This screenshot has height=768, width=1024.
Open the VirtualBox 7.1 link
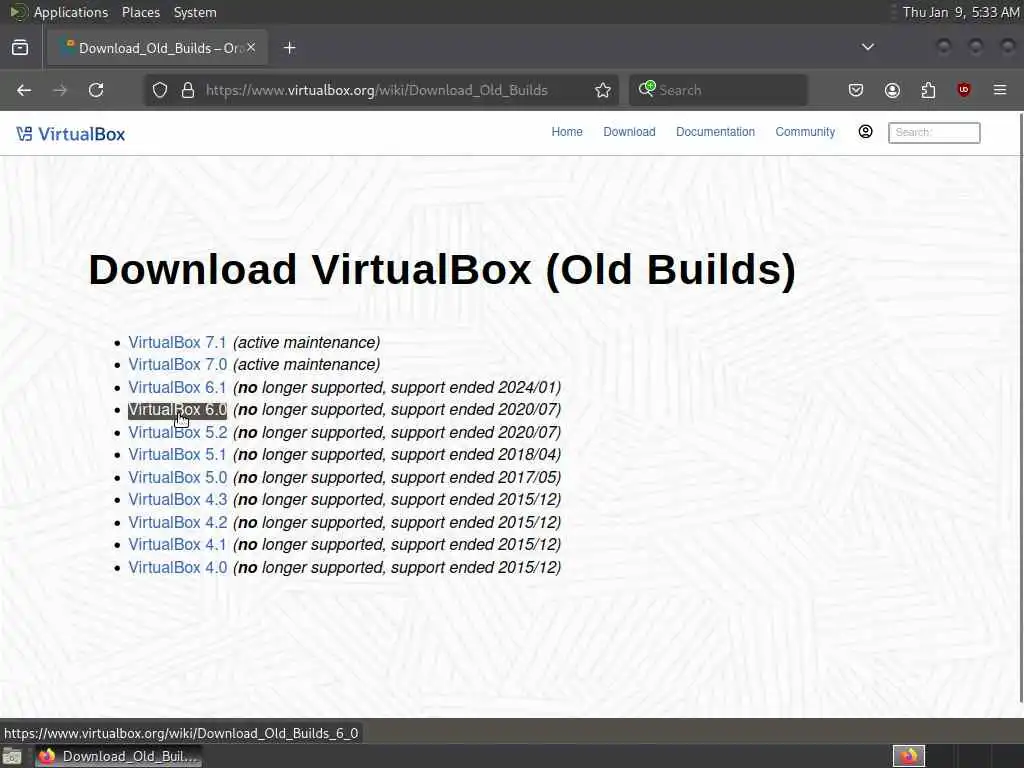(177, 342)
